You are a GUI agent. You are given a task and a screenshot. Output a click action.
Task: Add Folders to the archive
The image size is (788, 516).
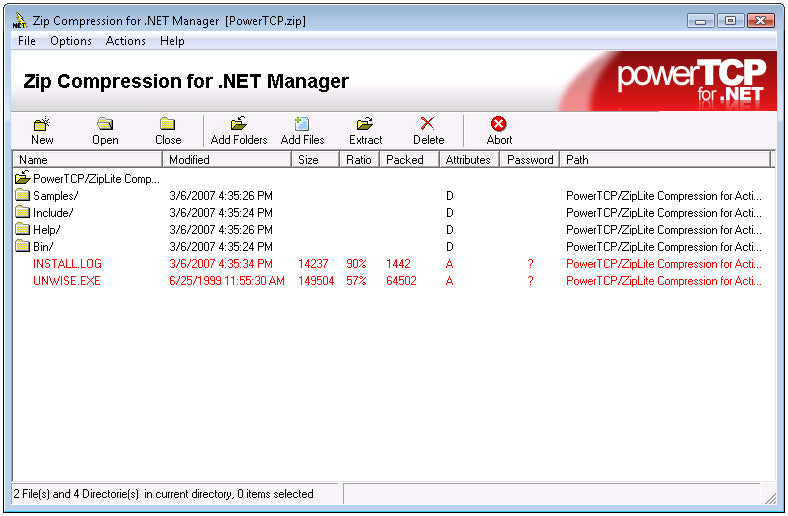tap(239, 131)
